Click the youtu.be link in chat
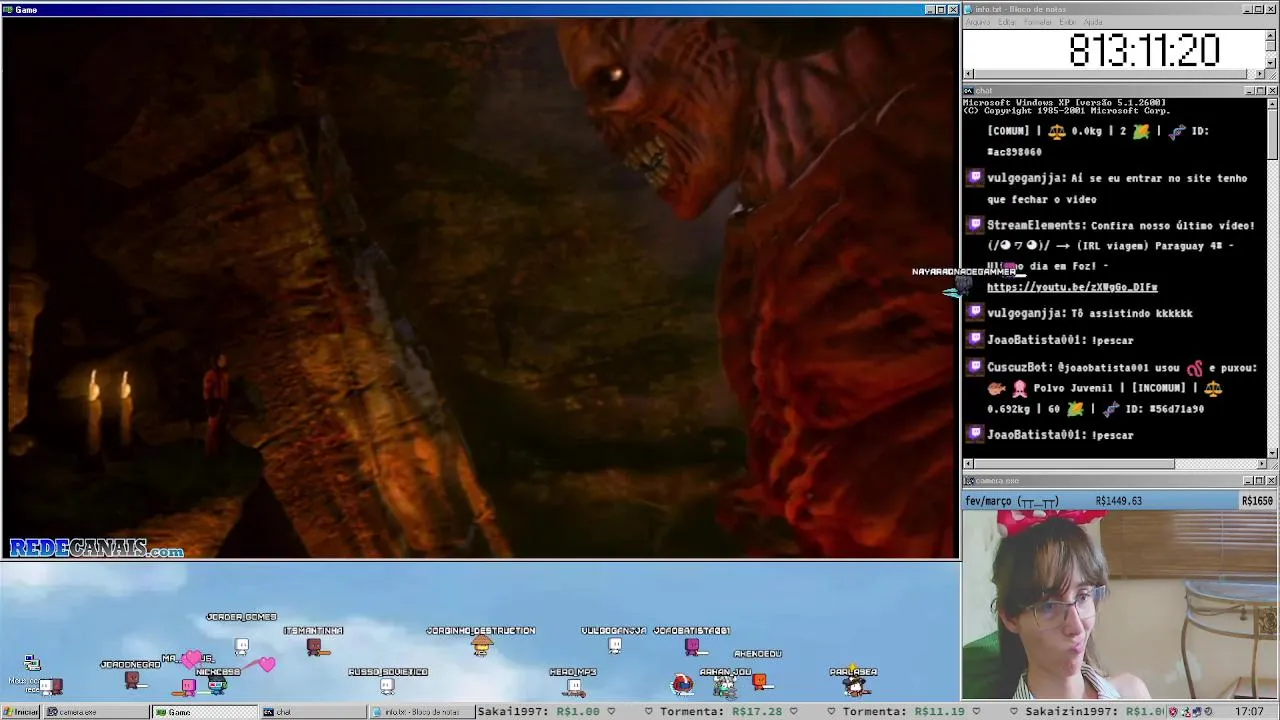1280x720 pixels. click(1072, 287)
